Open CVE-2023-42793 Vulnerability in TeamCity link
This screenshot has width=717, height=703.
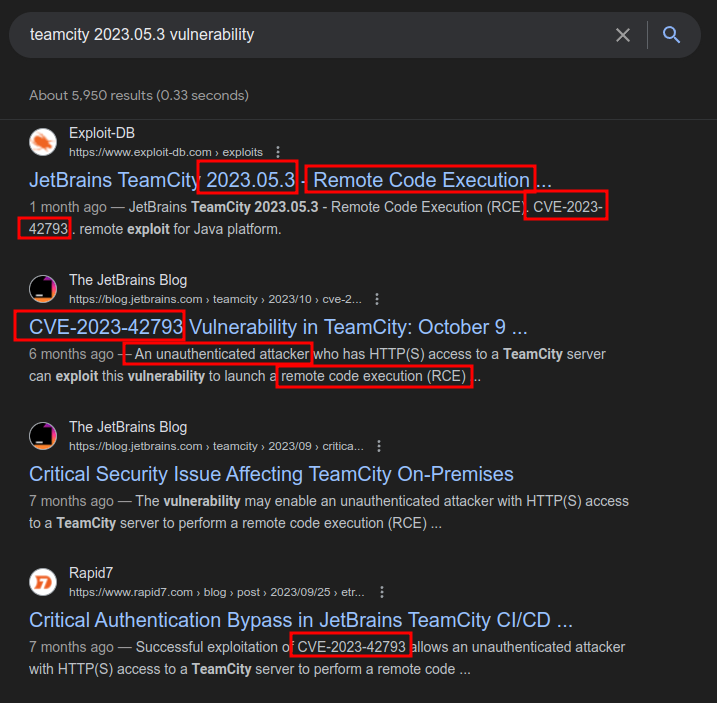pyautogui.click(x=278, y=327)
